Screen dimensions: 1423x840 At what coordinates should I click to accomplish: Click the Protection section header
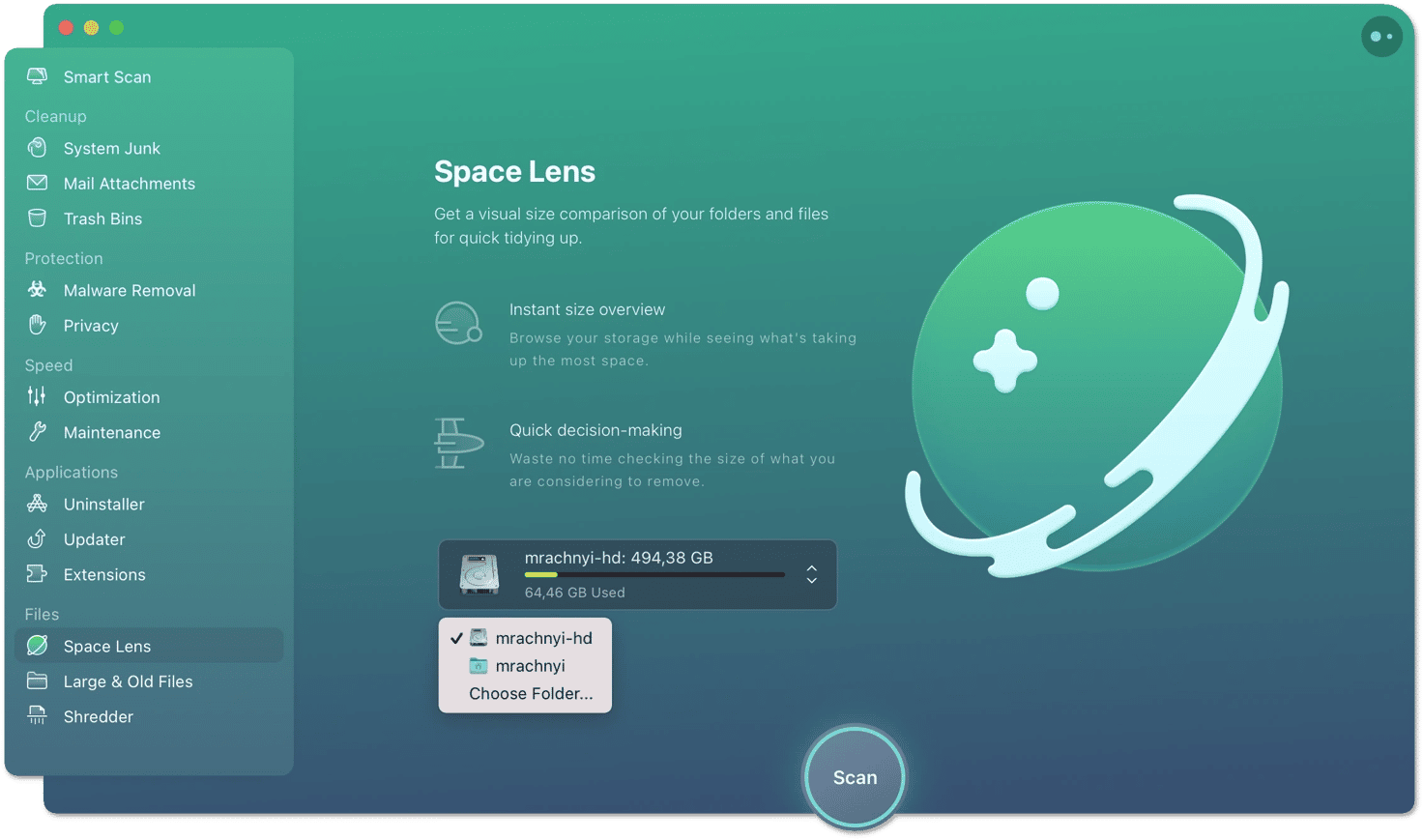[x=64, y=258]
